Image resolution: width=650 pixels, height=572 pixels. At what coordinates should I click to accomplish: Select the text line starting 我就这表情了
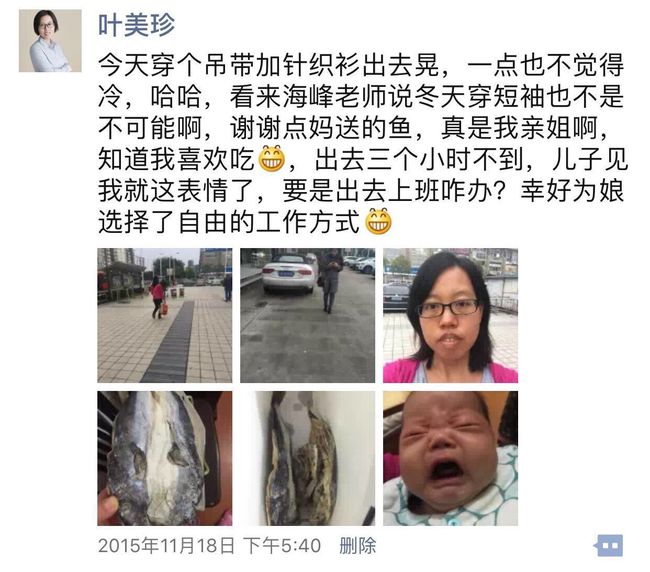coord(361,190)
